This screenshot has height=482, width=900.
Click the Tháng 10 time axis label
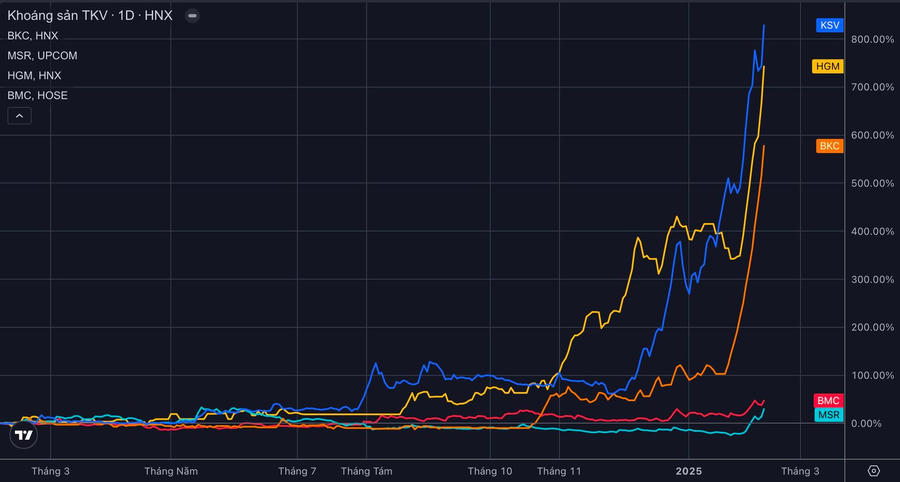click(x=490, y=470)
